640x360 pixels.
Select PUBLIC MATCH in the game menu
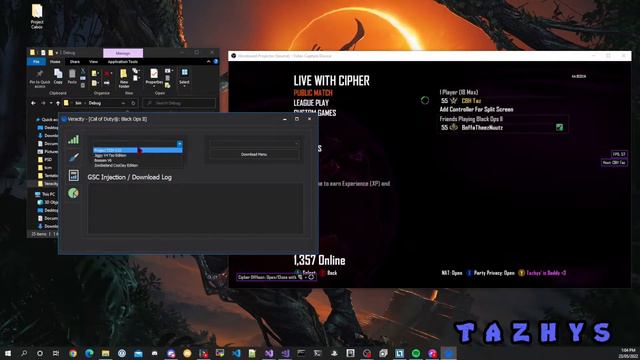313,93
